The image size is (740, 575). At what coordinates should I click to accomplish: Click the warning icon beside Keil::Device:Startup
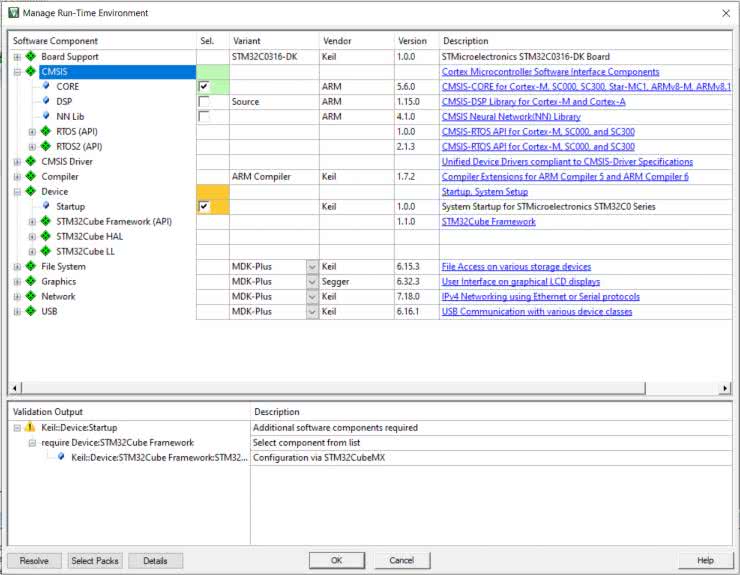click(30, 428)
